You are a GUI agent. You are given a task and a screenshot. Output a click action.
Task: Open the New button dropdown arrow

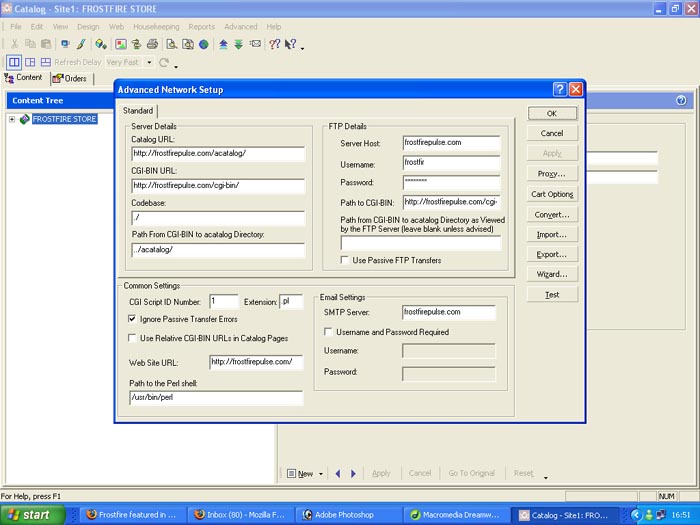[320, 474]
